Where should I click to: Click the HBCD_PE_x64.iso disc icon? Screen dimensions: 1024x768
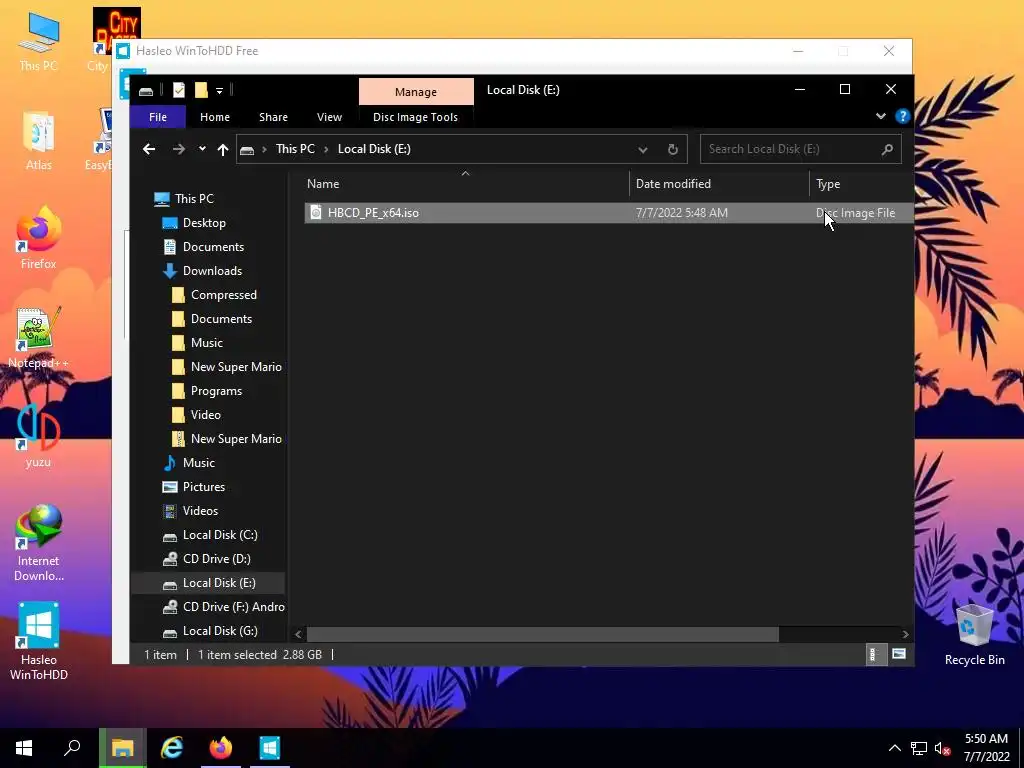click(x=315, y=213)
